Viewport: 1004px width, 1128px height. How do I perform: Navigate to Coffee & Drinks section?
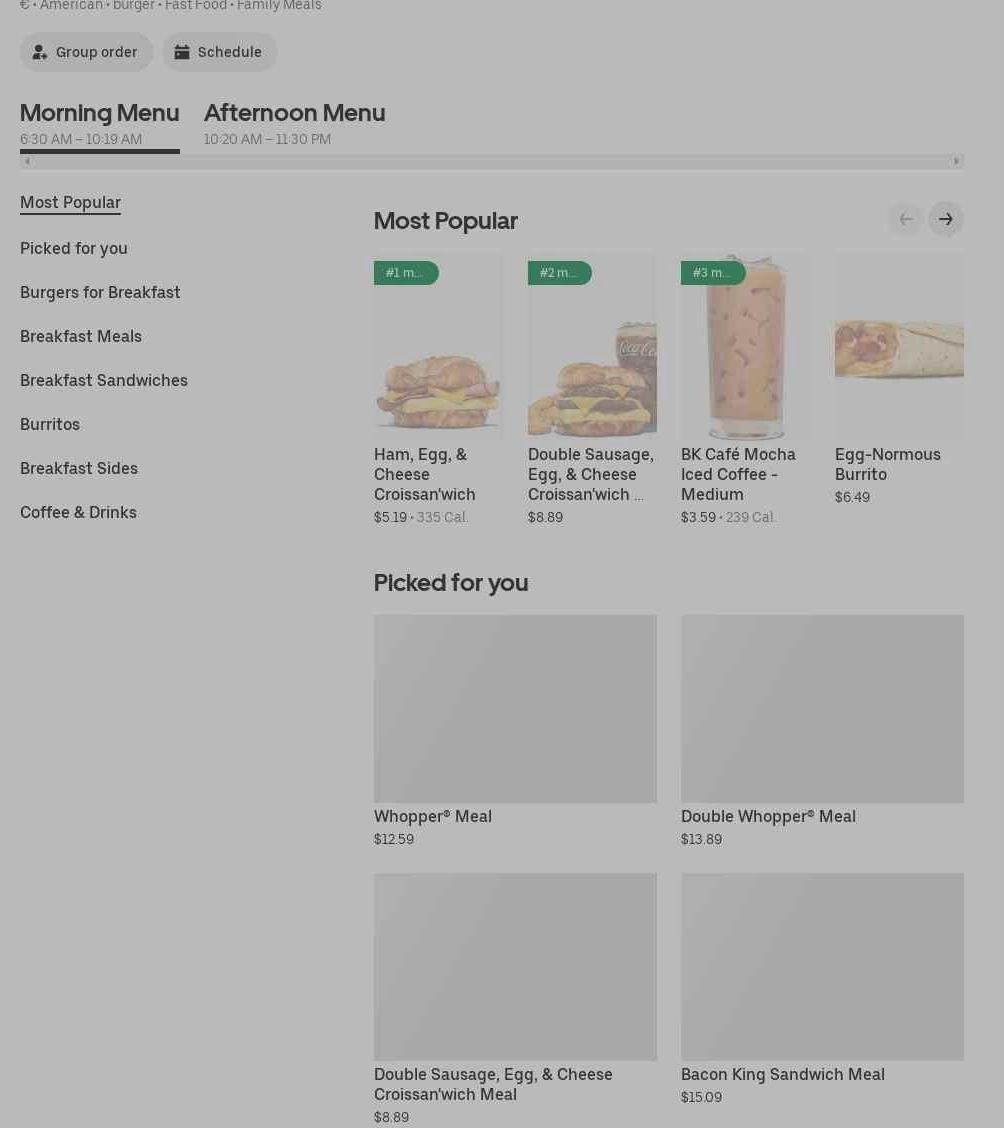78,512
